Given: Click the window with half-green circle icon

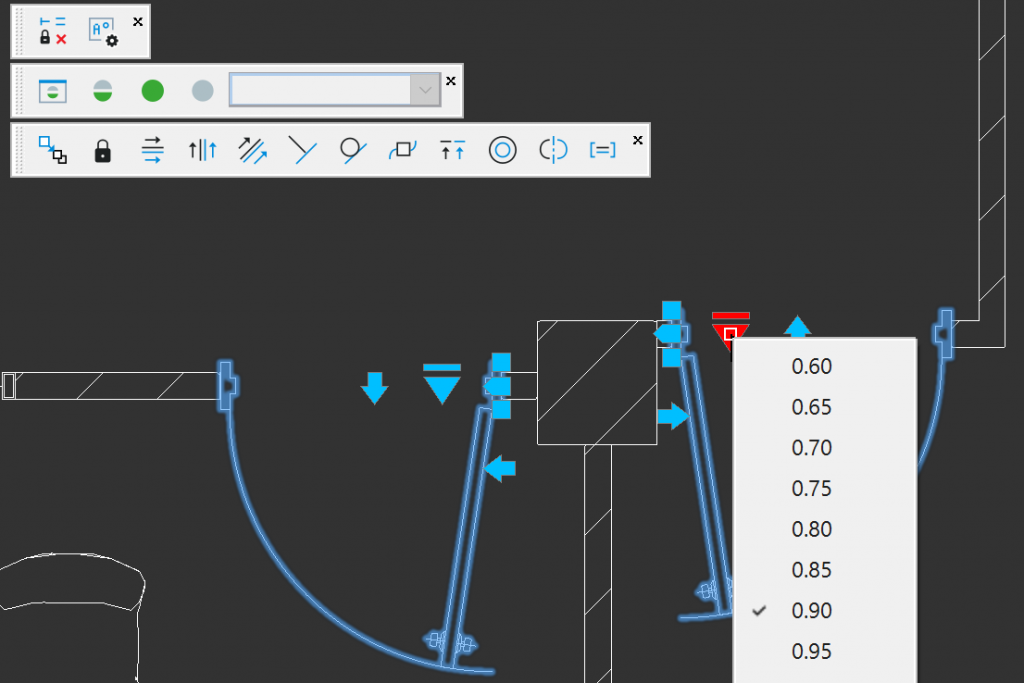Looking at the screenshot, I should [x=52, y=91].
